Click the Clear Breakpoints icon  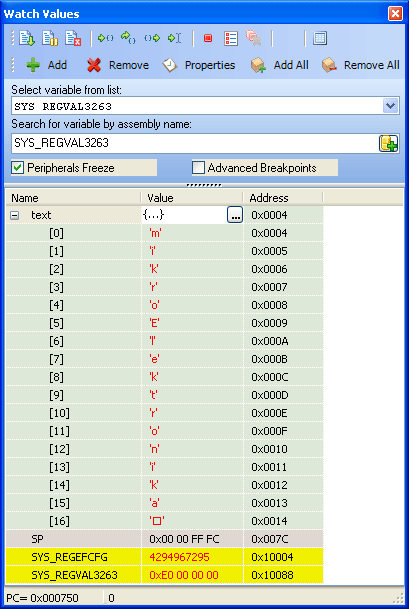254,38
